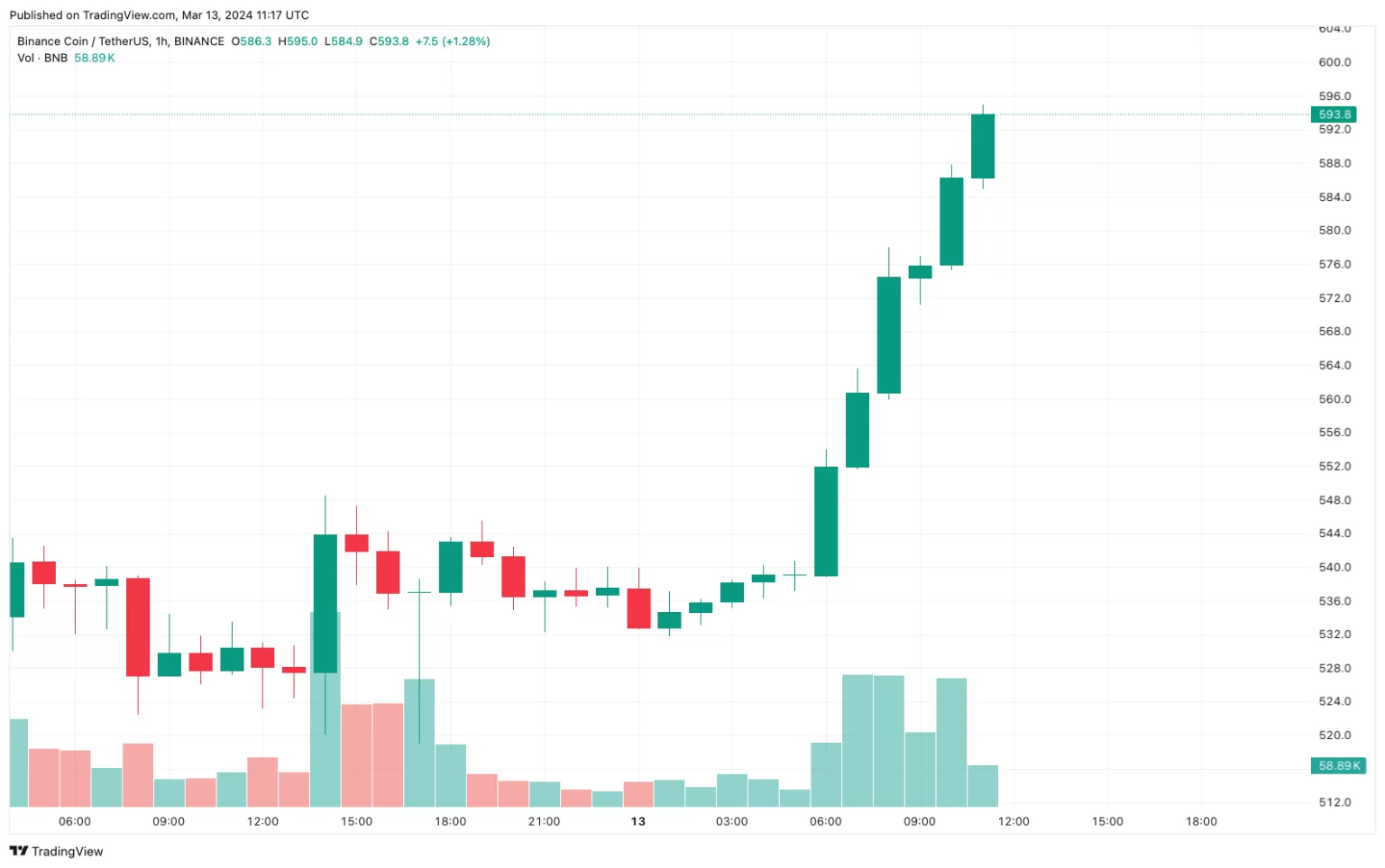Click the last volume bar on the right
The height and width of the screenshot is (868, 1385).
pos(982,786)
